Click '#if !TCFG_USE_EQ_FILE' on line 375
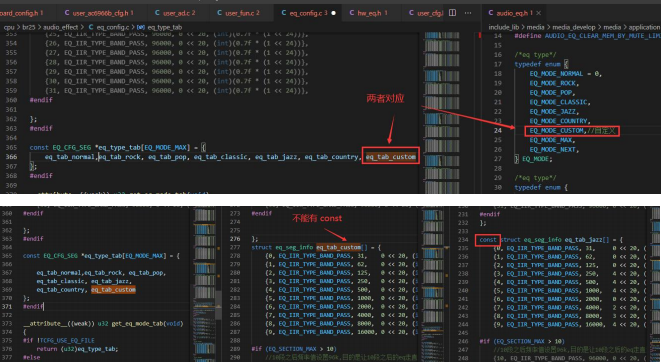This screenshot has width=661, height=362. click(59, 341)
